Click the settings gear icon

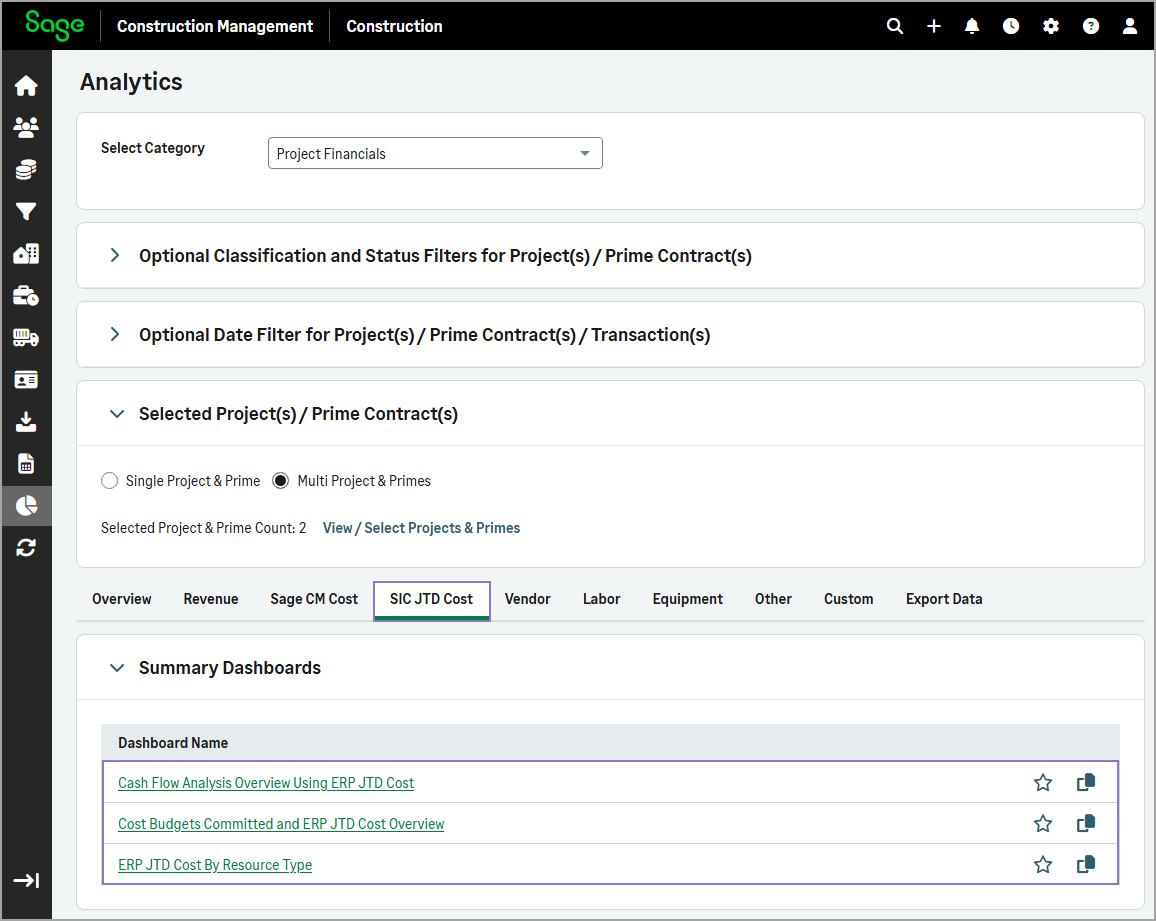1051,26
